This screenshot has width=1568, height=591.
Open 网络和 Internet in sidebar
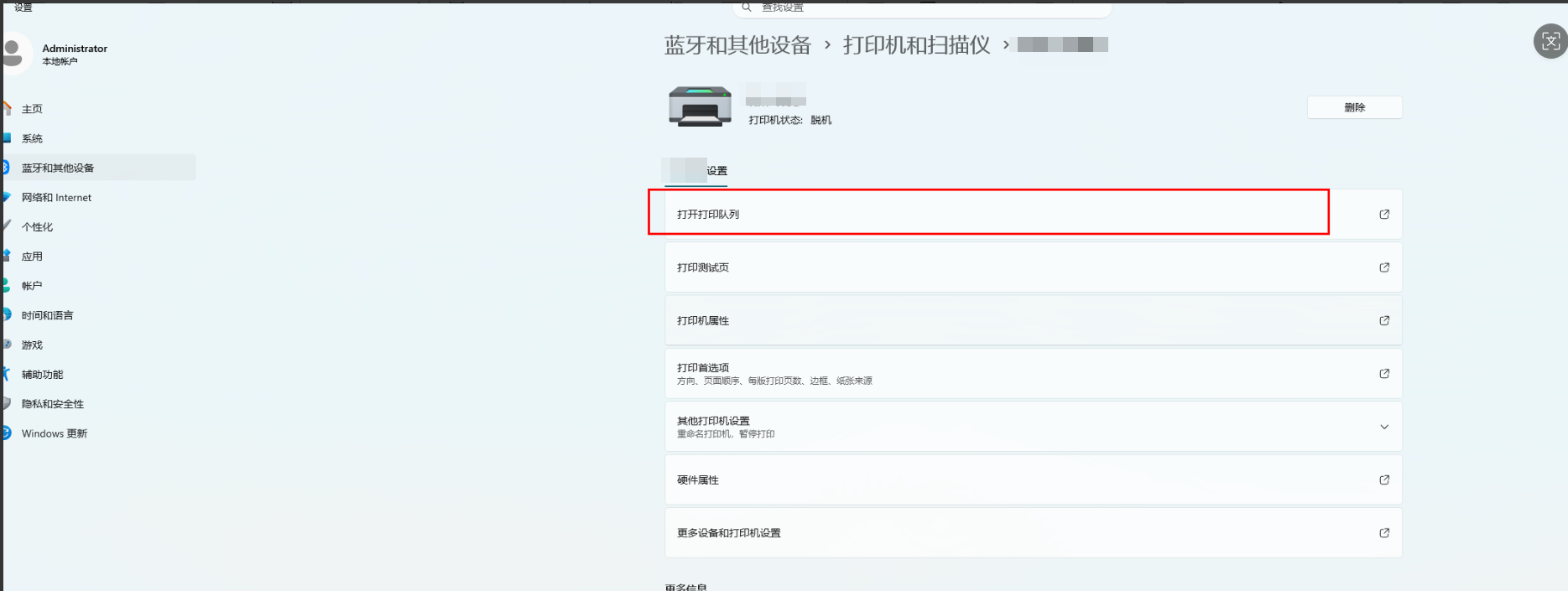point(56,198)
